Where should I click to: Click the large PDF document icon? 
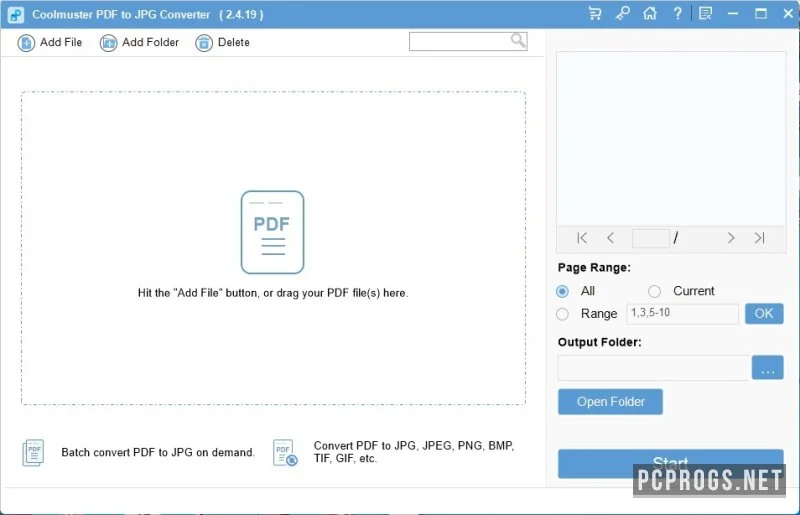(x=272, y=232)
